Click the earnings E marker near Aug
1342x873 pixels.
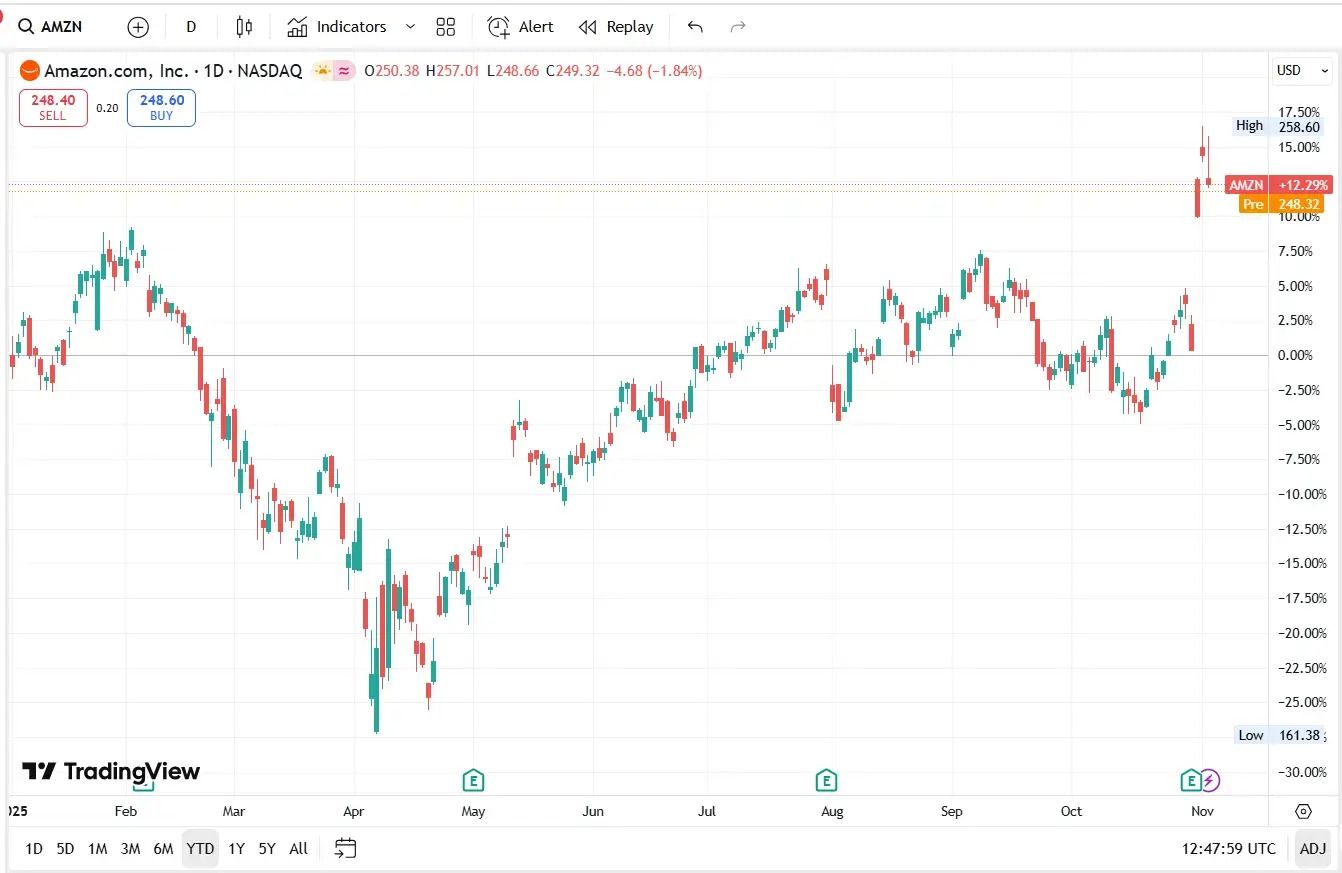tap(825, 780)
